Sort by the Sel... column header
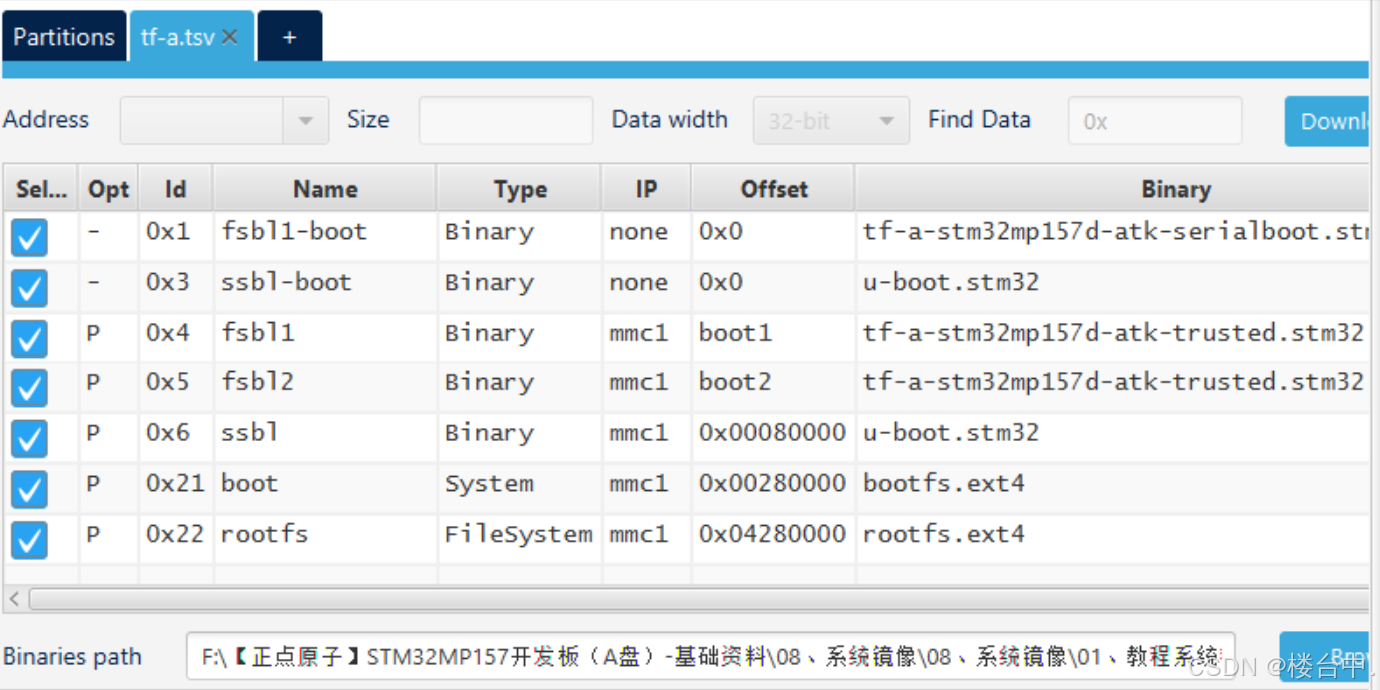This screenshot has height=690, width=1380. tap(41, 189)
